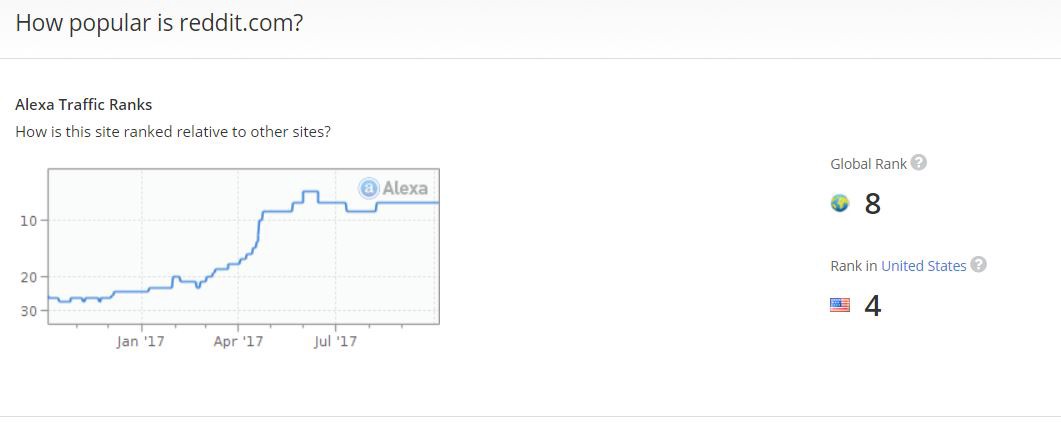Click the rank 10 label on y-axis
The height and width of the screenshot is (437, 1061).
(x=32, y=221)
